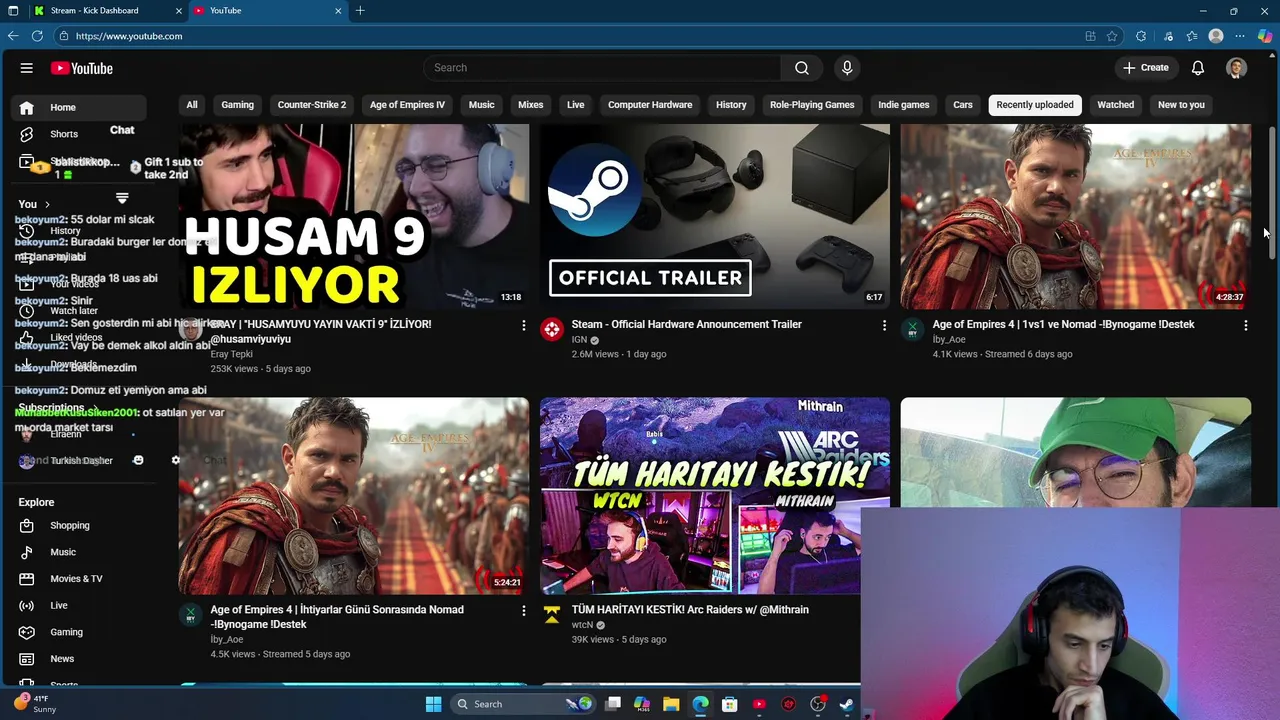Open Steam Official Hardware Announcement Trailer title
The width and height of the screenshot is (1280, 720).
[x=687, y=324]
